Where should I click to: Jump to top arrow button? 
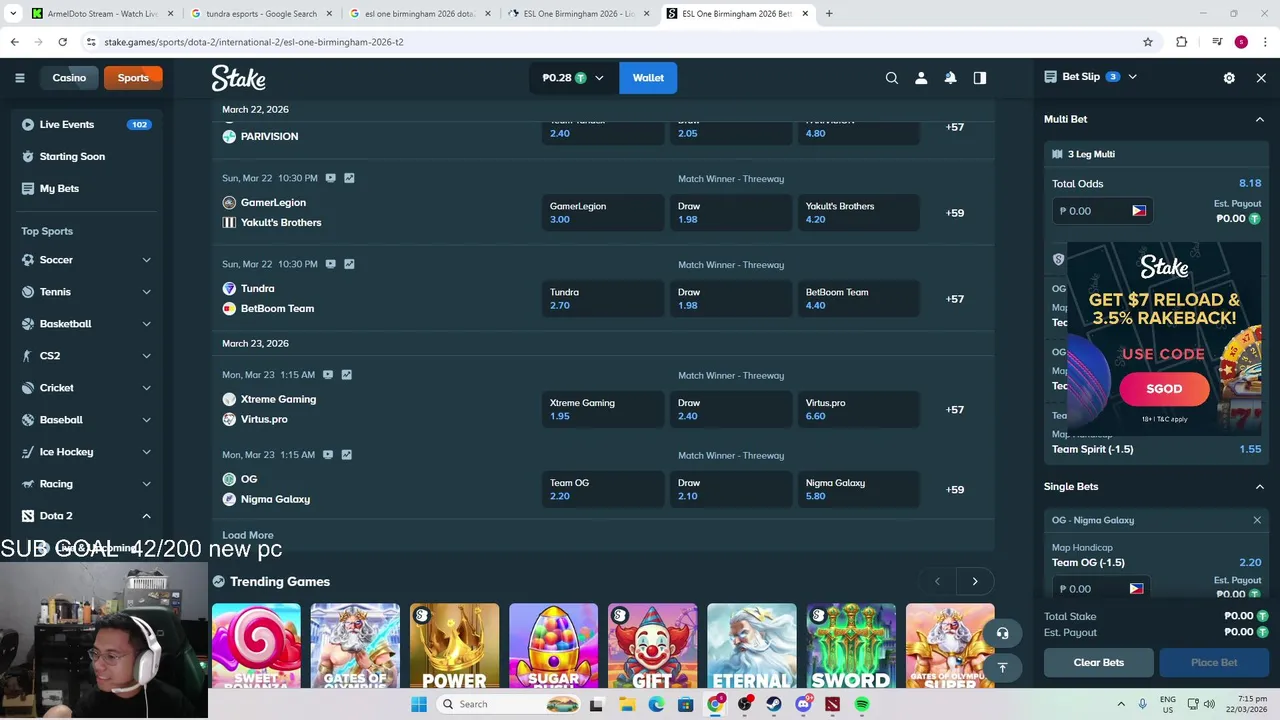(1002, 667)
